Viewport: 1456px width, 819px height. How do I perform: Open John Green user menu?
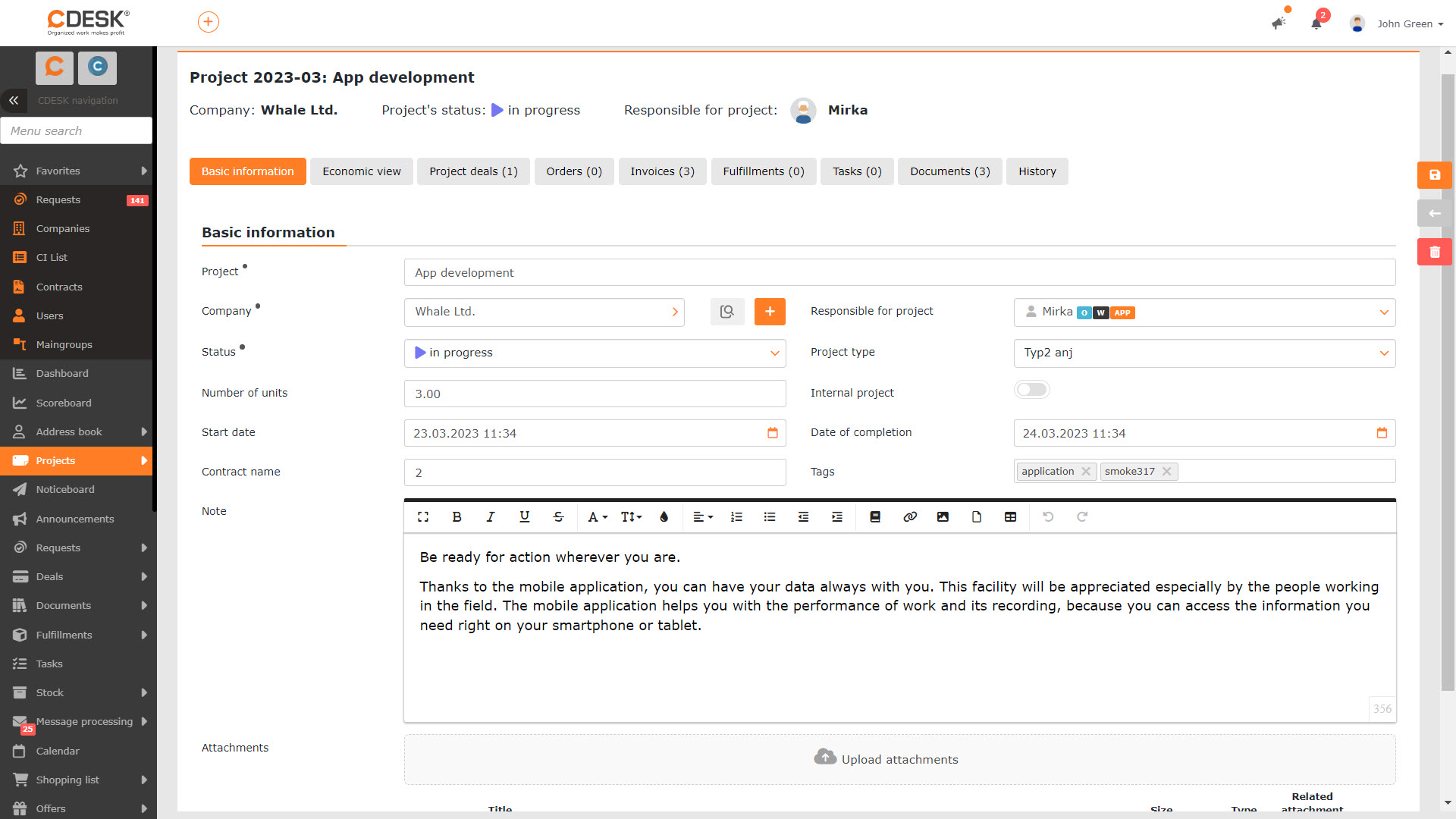(x=1410, y=24)
